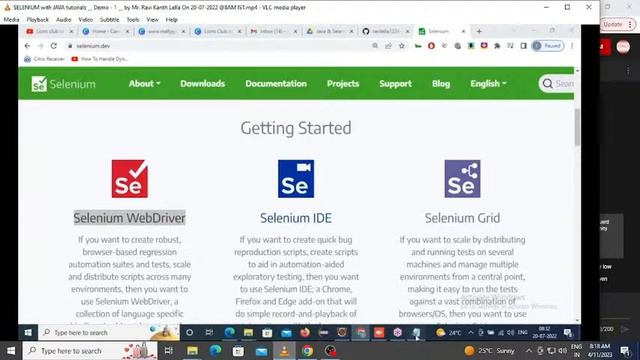The width and height of the screenshot is (640, 360).
Task: Click the webpage vertical scrollbar thumb
Action: (577, 127)
